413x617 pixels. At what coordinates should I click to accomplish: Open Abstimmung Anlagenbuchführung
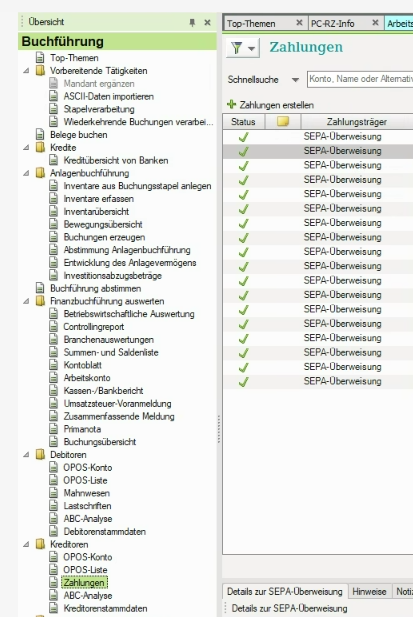click(127, 250)
